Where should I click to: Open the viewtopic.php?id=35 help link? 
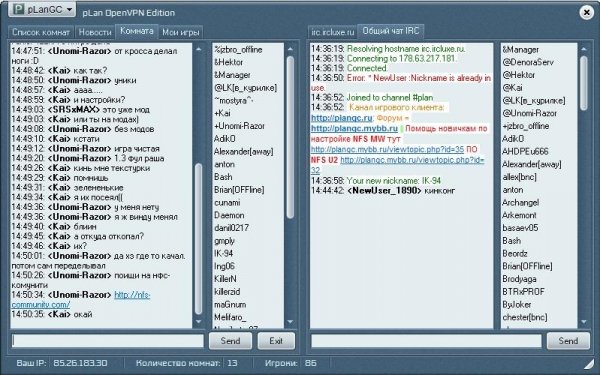[x=387, y=149]
